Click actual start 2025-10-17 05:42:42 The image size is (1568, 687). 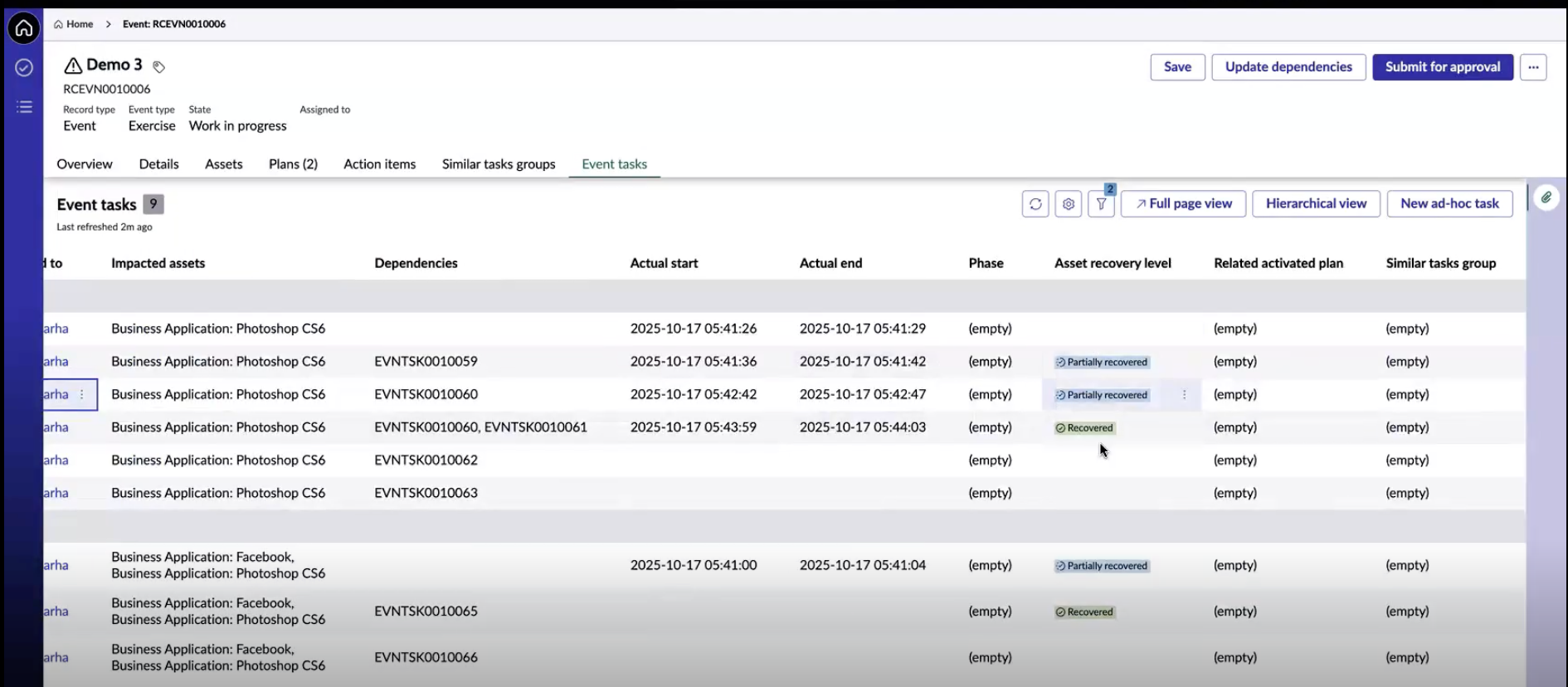[694, 395]
